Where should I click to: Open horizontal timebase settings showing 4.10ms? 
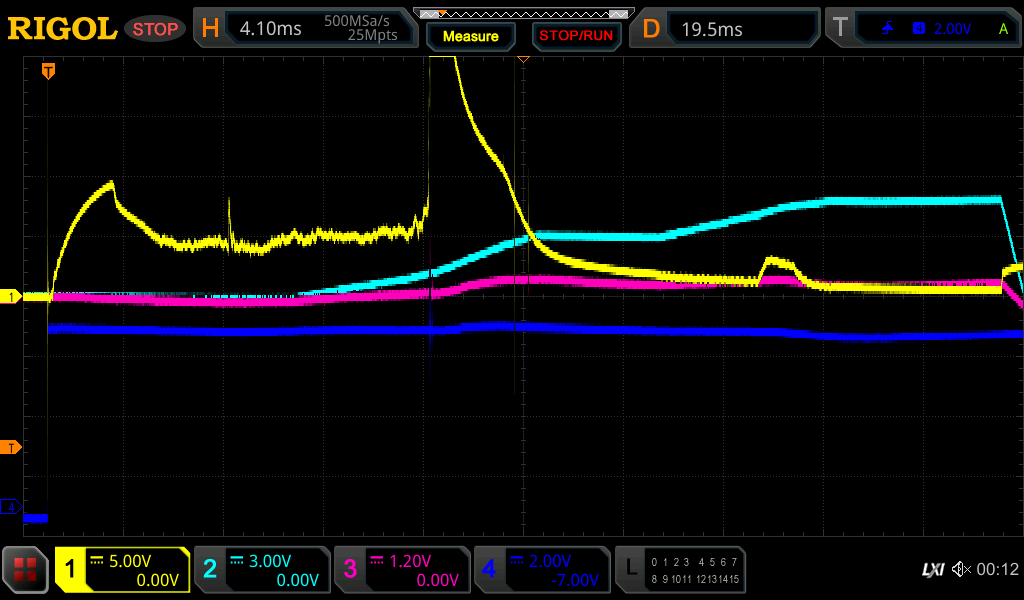[x=306, y=29]
